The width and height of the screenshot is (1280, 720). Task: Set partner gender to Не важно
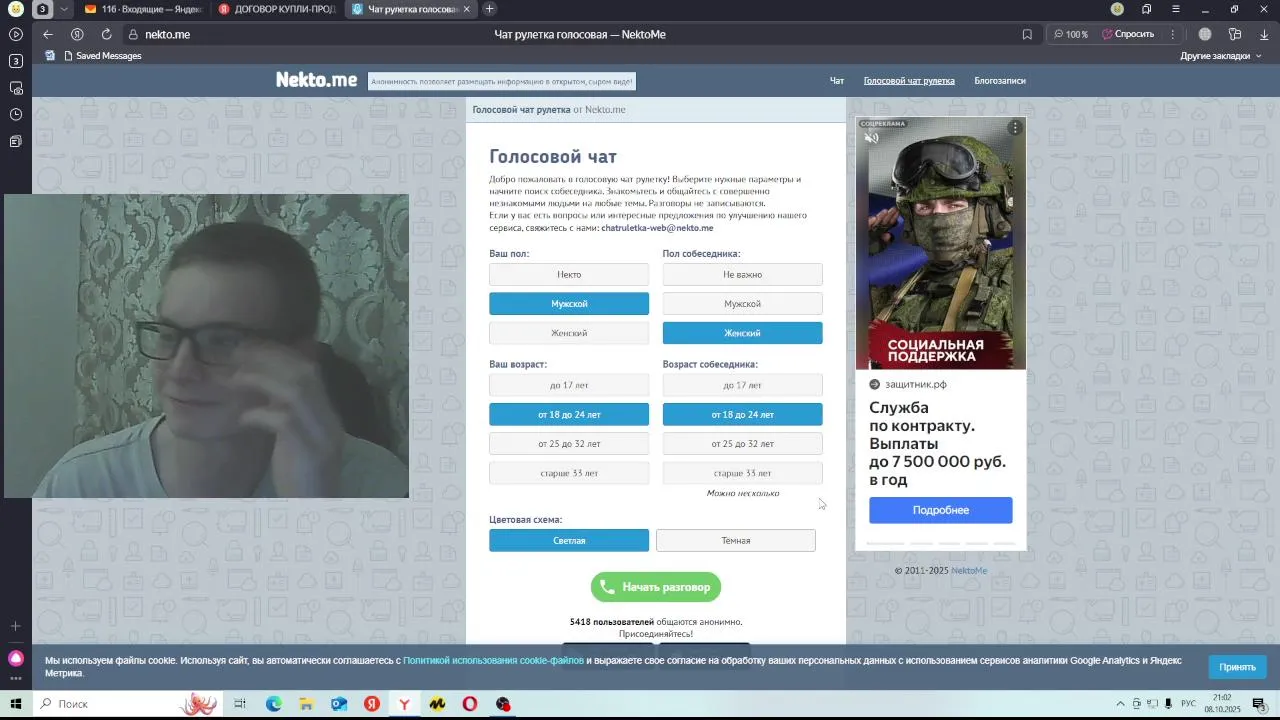[742, 274]
